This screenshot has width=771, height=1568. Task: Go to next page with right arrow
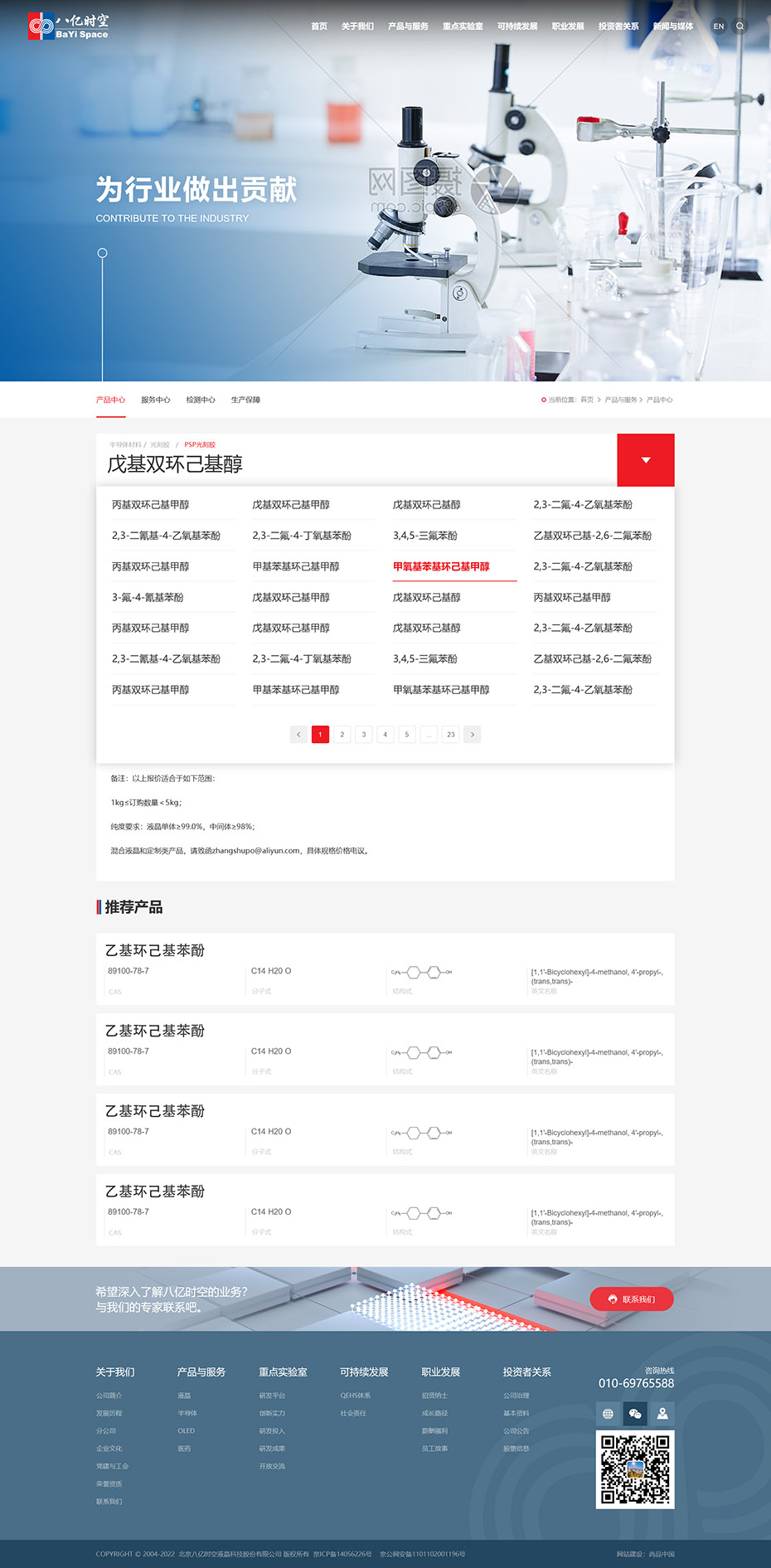point(473,735)
